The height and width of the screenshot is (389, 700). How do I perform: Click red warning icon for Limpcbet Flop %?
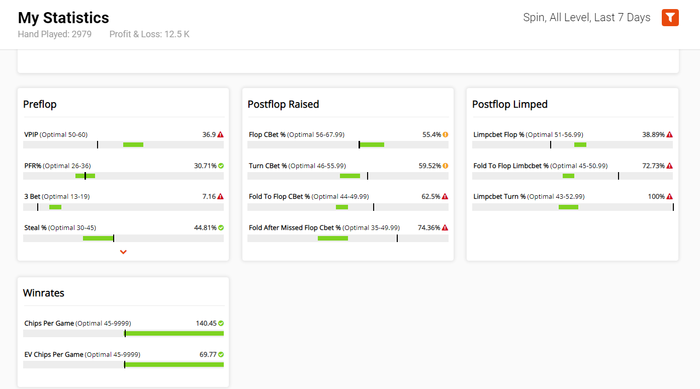click(x=670, y=134)
